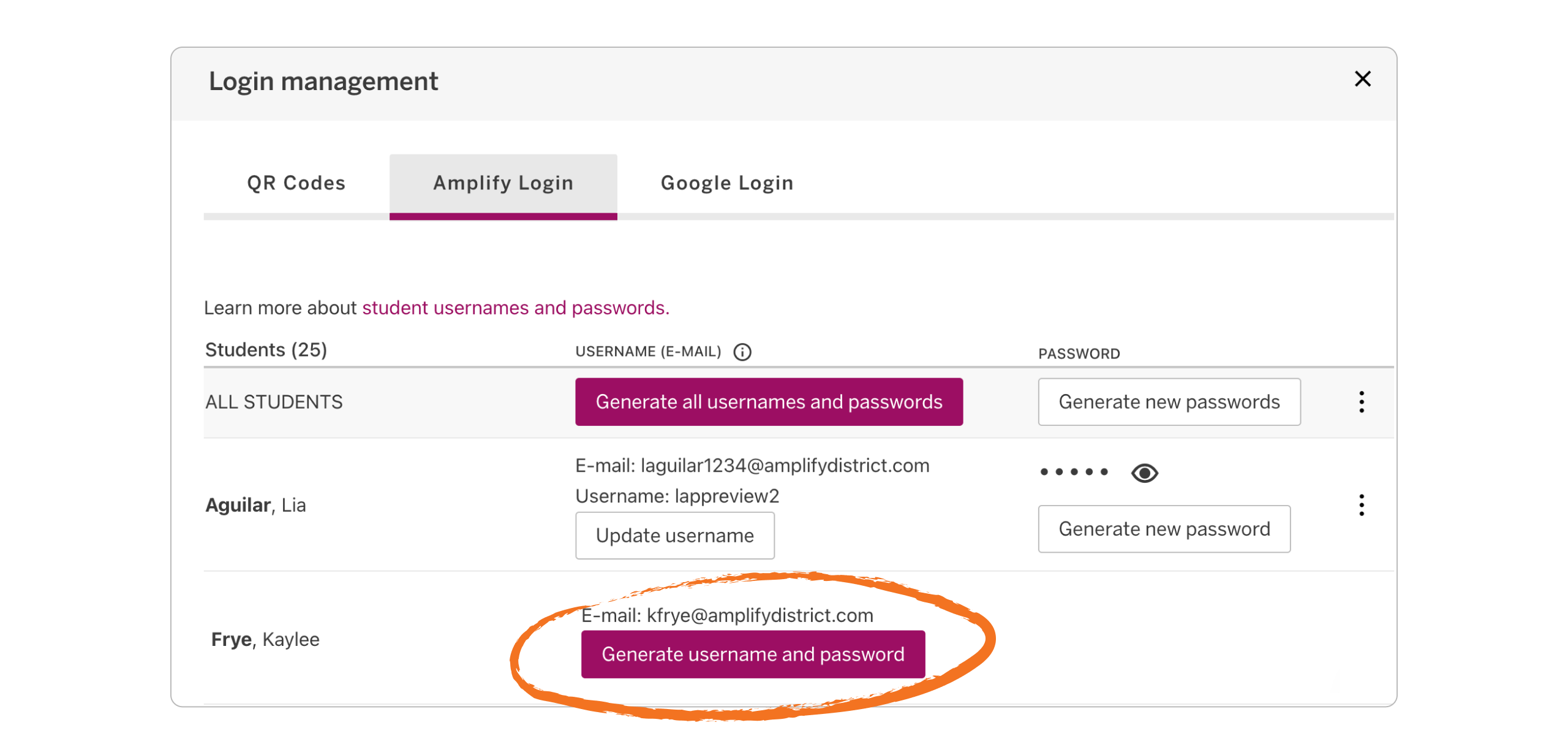Switch to the Google Login tab
1568x755 pixels.
tap(726, 182)
